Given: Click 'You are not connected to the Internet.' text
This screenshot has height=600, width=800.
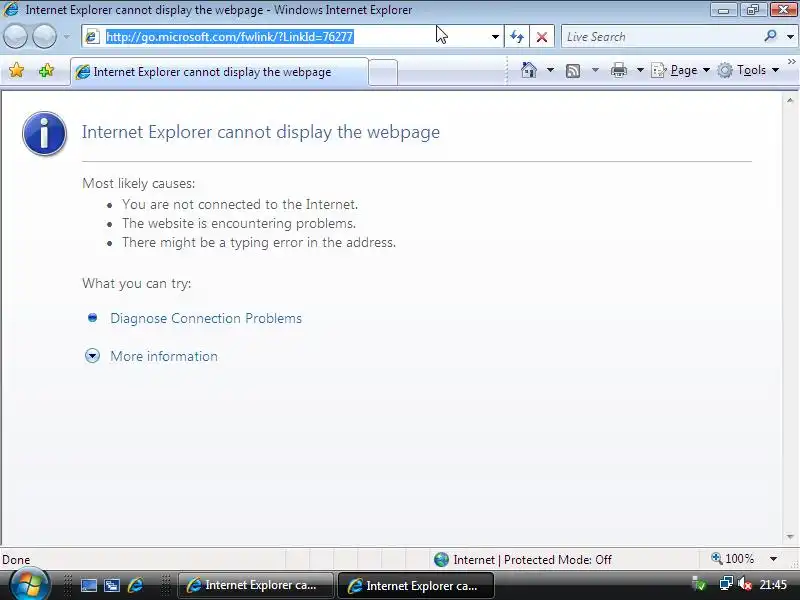Looking at the screenshot, I should (x=240, y=204).
